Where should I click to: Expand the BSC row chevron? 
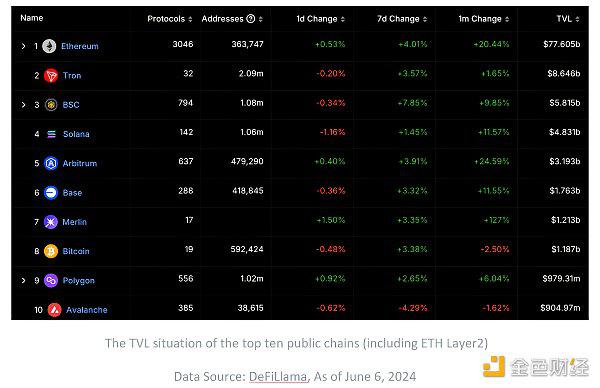(x=23, y=105)
